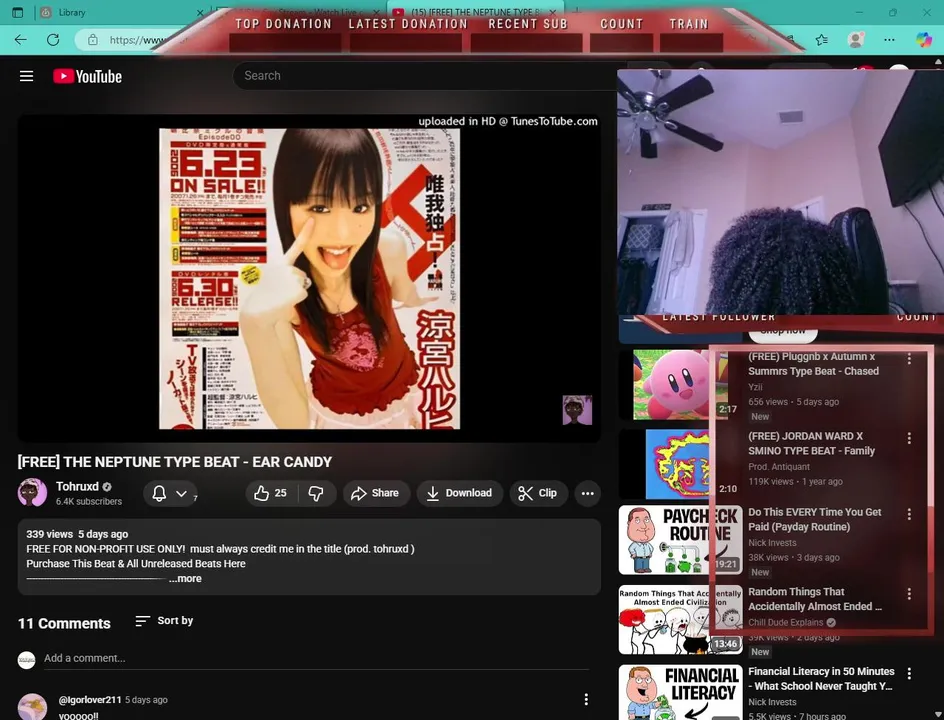Open Nick Invests channel under Payday Routine

772,542
